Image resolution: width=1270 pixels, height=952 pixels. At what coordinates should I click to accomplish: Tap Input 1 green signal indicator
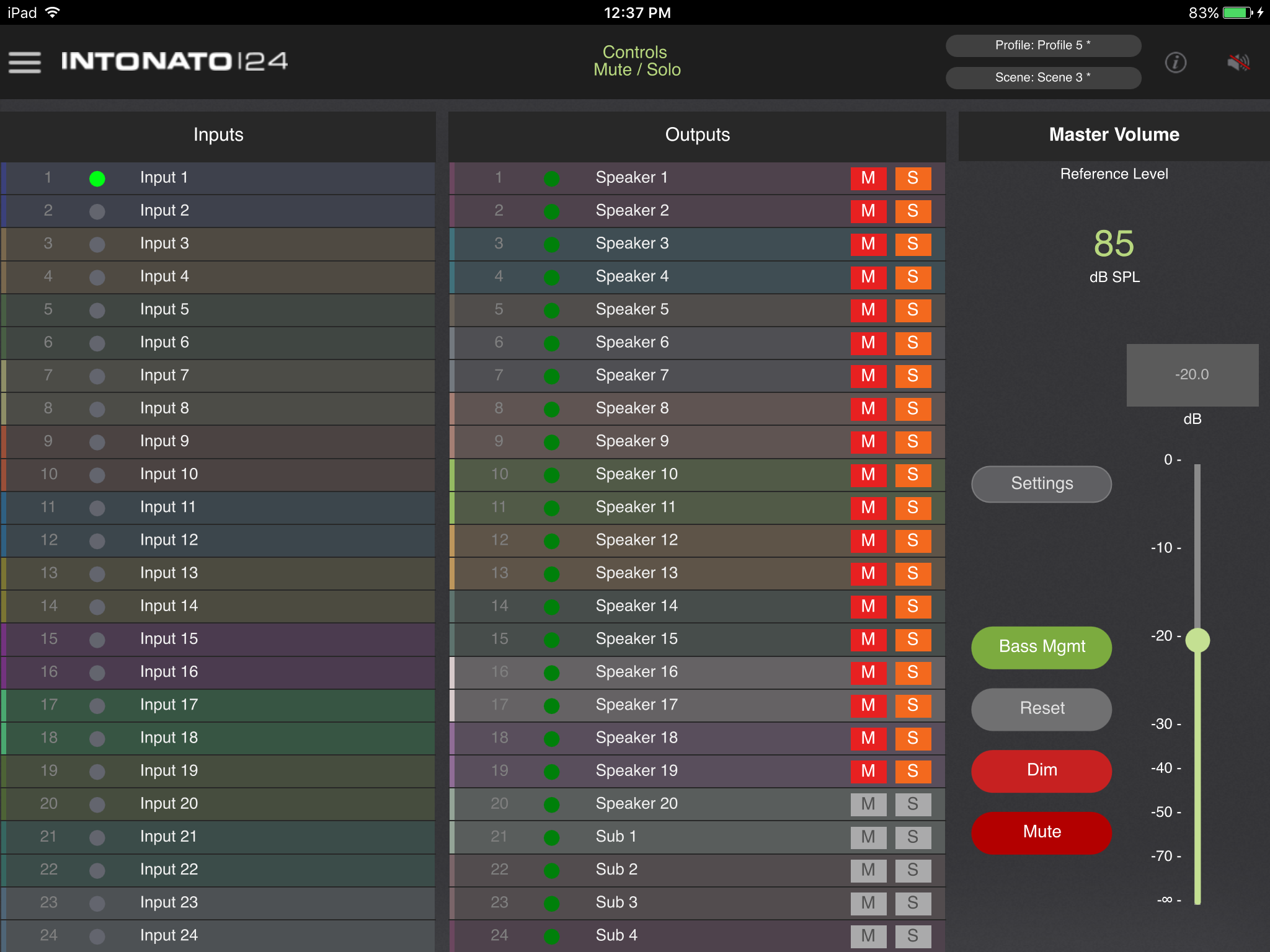tap(97, 178)
